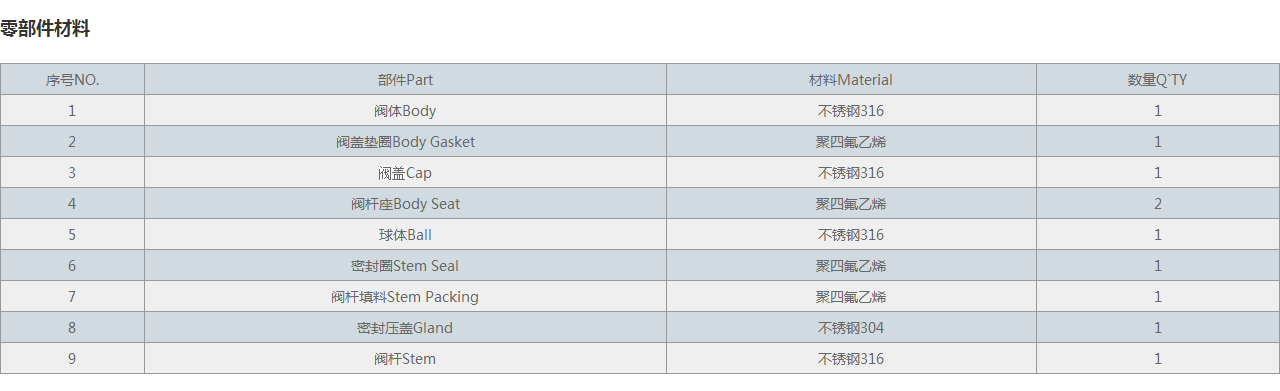
Task: Click the 不锈钢304 material cell
Action: click(x=851, y=328)
